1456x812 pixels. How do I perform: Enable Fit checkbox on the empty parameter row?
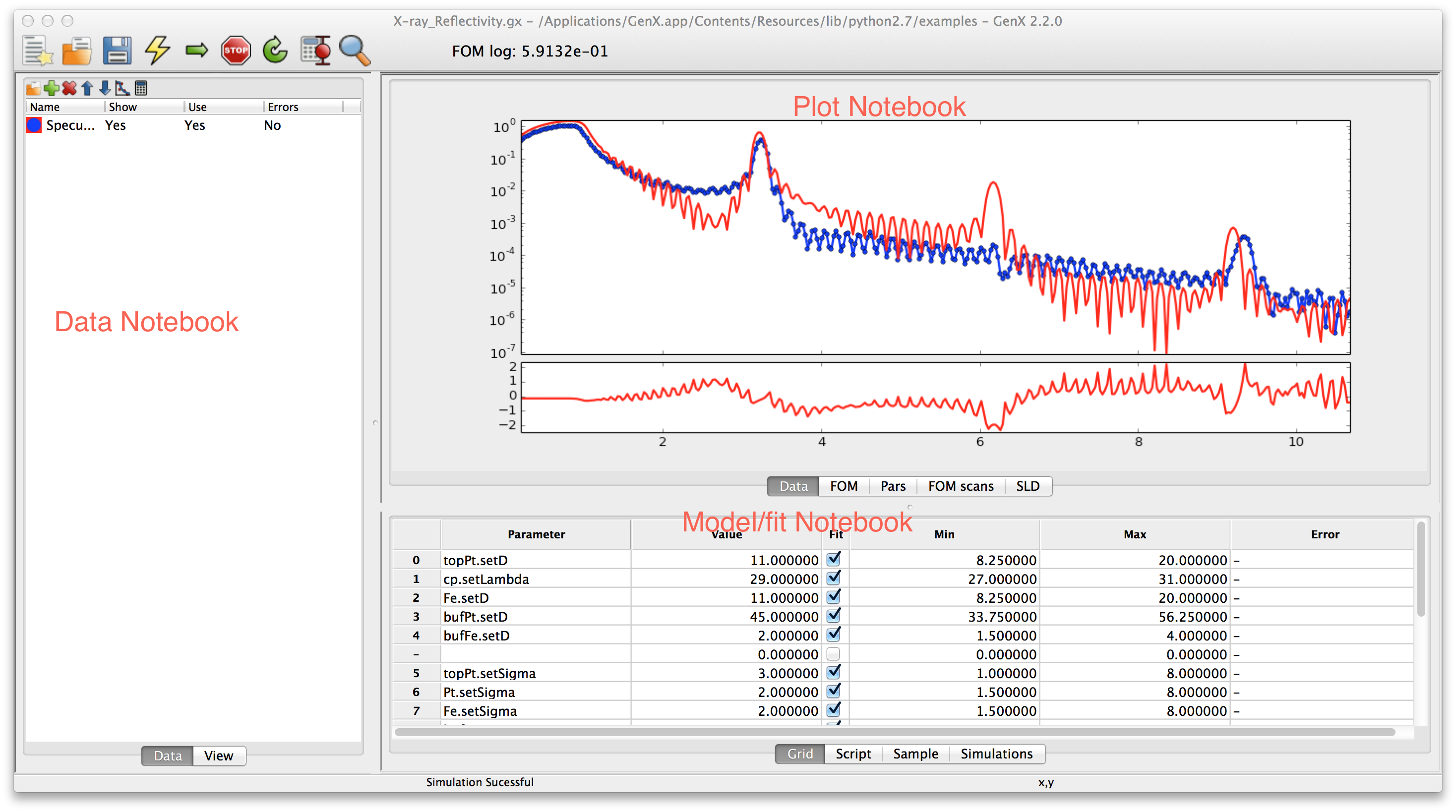pos(833,654)
